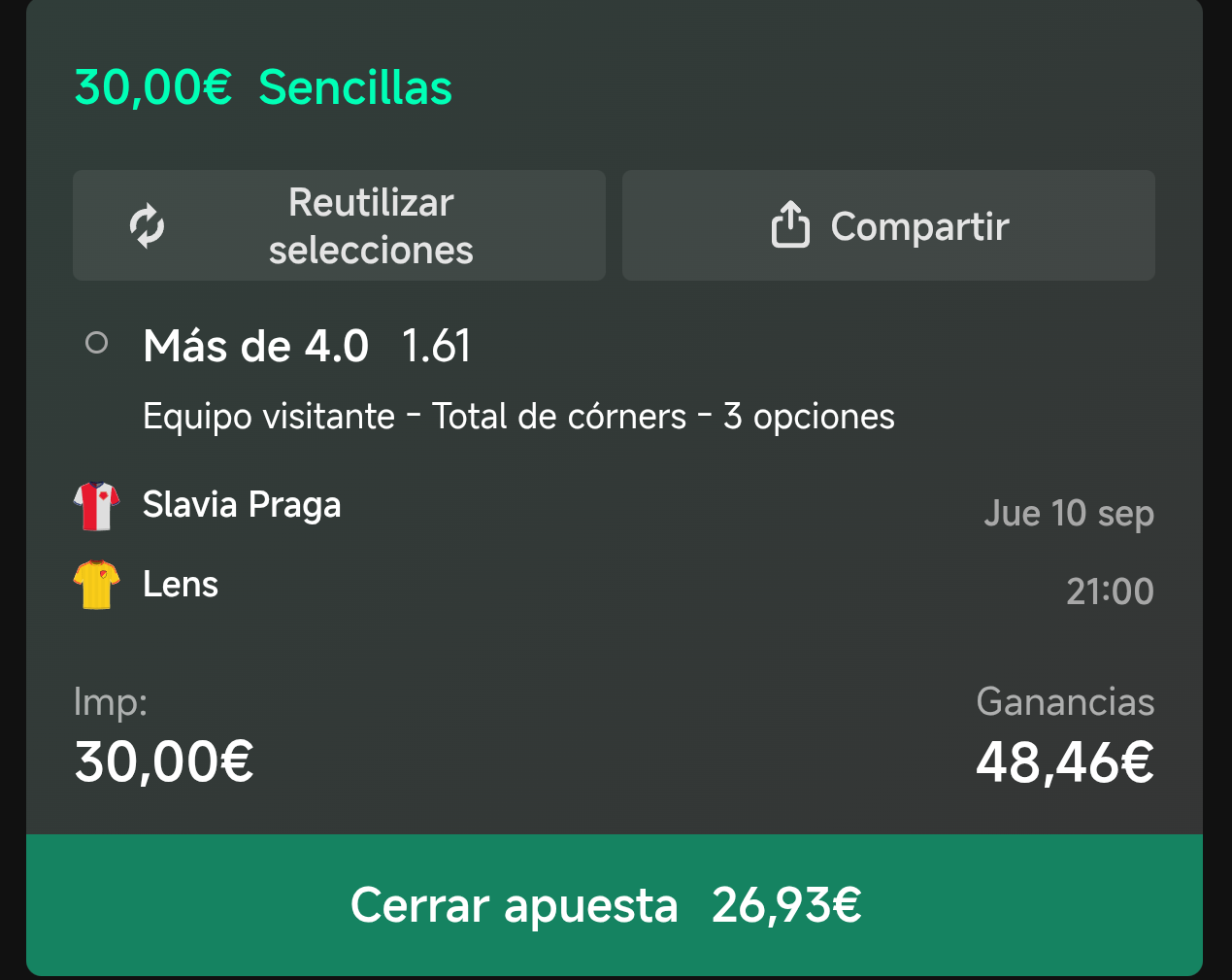Open the 30,00€ Sencillas header
The width and height of the screenshot is (1232, 980).
[263, 87]
